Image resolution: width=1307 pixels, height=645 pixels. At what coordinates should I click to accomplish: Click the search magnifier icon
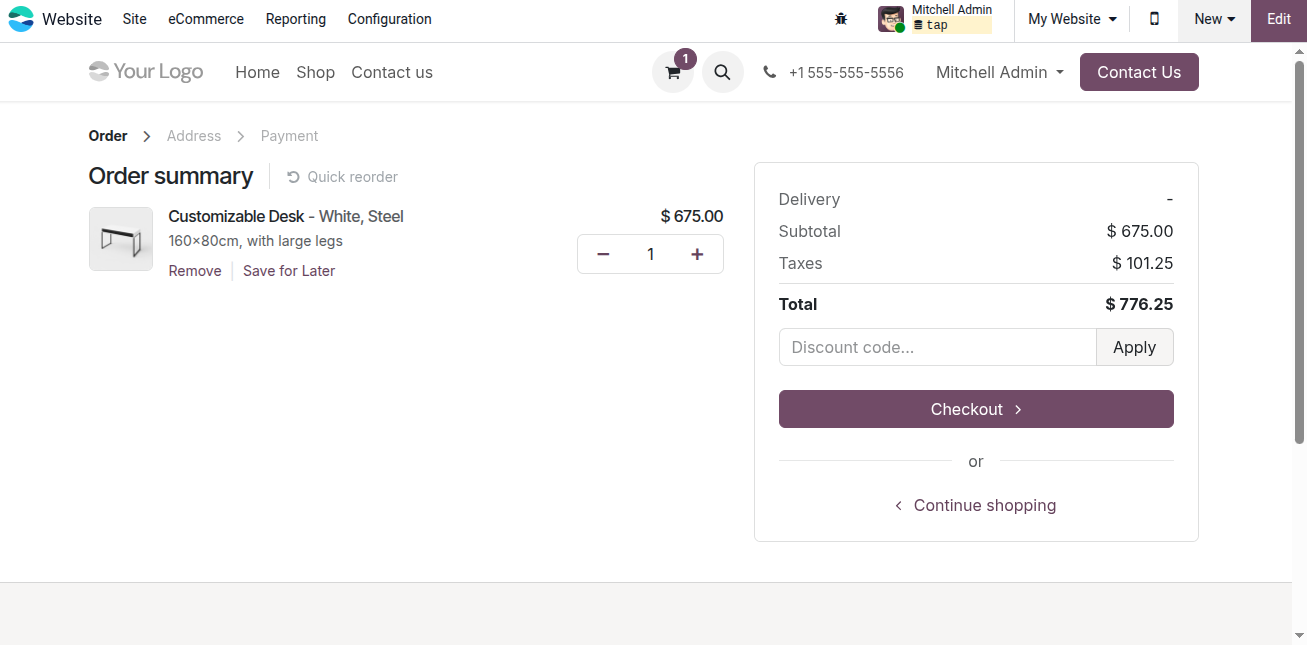[x=722, y=72]
